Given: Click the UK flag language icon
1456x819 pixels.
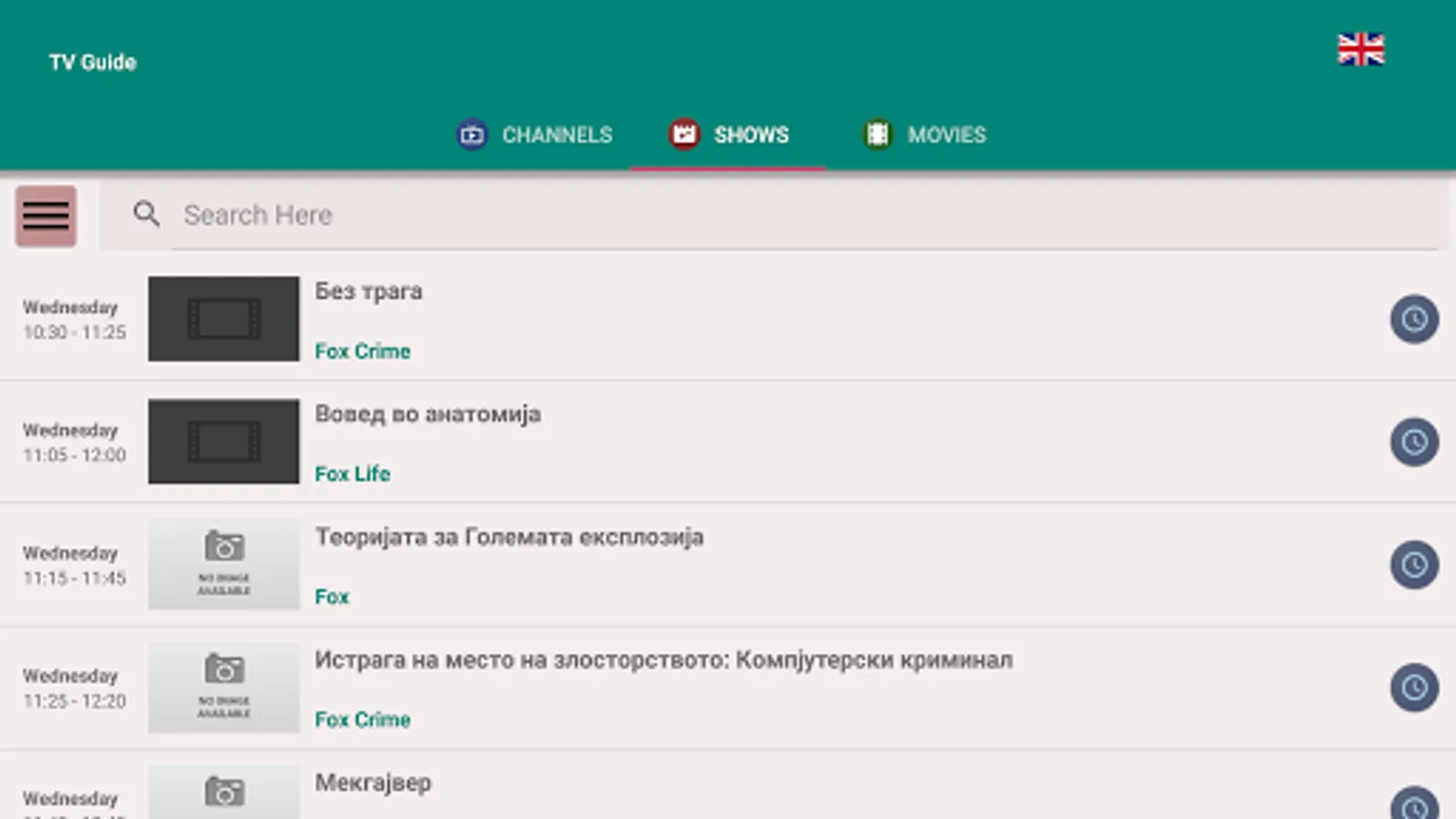Looking at the screenshot, I should (1360, 49).
